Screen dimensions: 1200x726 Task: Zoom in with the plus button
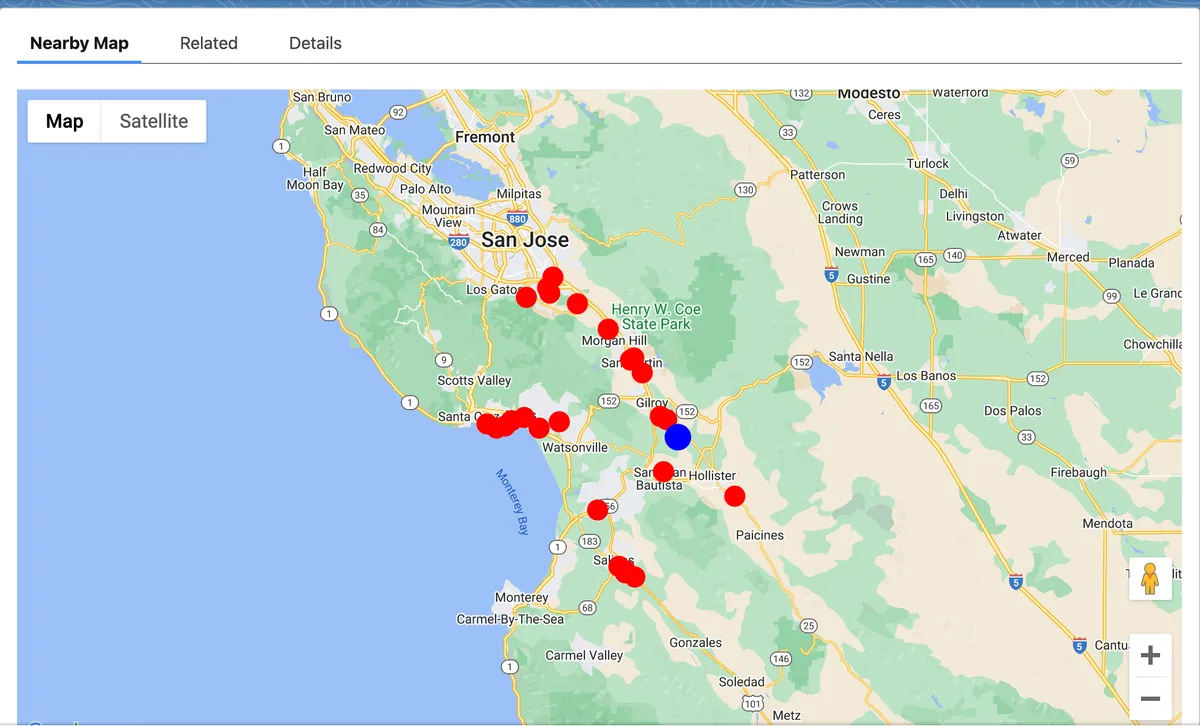[x=1150, y=656]
